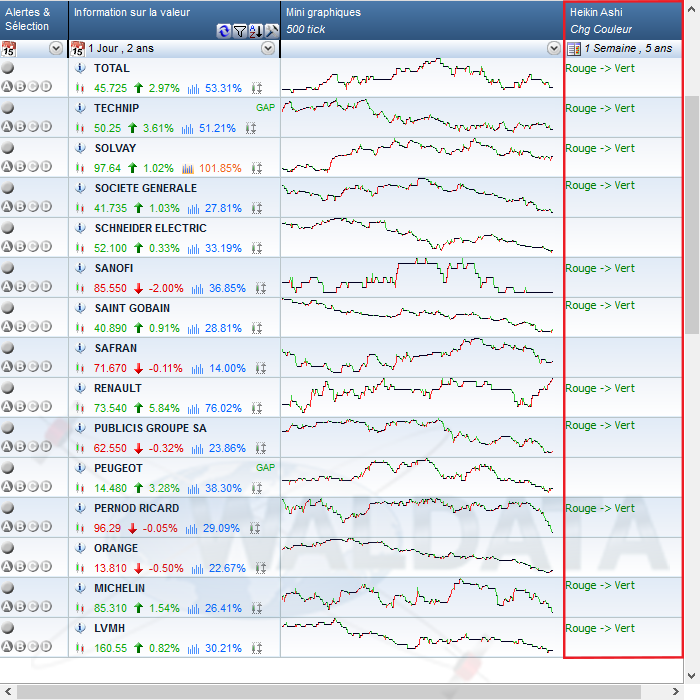Click the SOLVAY volume value 101.85%
The image size is (700, 700).
pyautogui.click(x=220, y=168)
